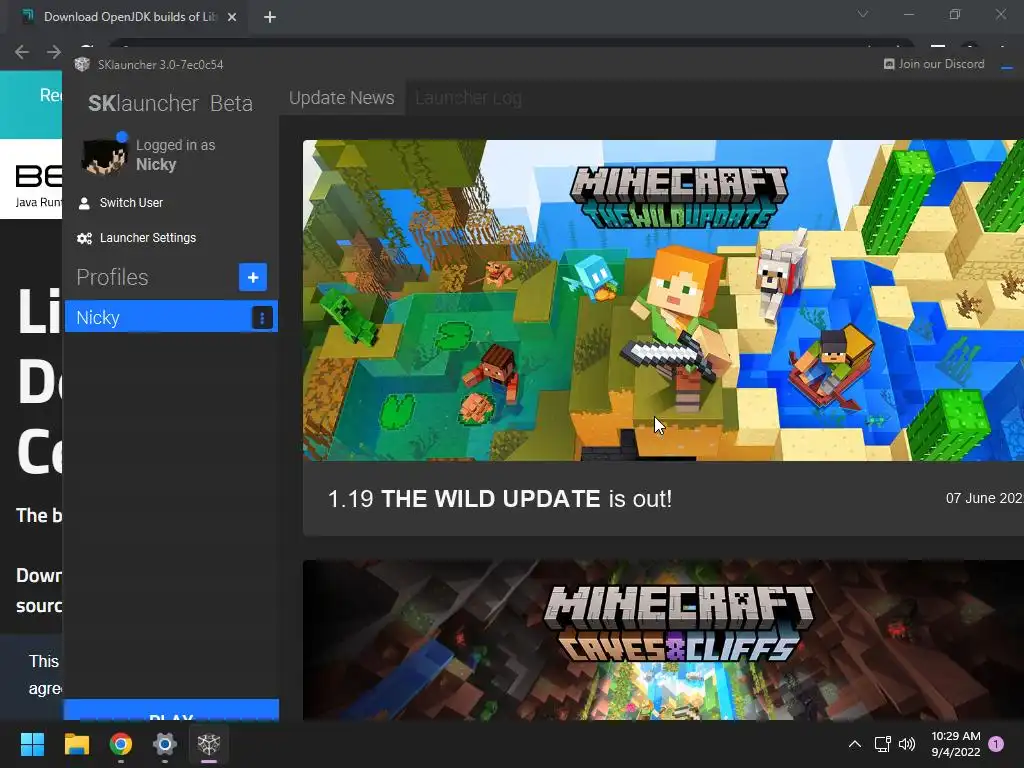This screenshot has width=1024, height=768.
Task: Show hidden system tray icons
Action: click(854, 744)
